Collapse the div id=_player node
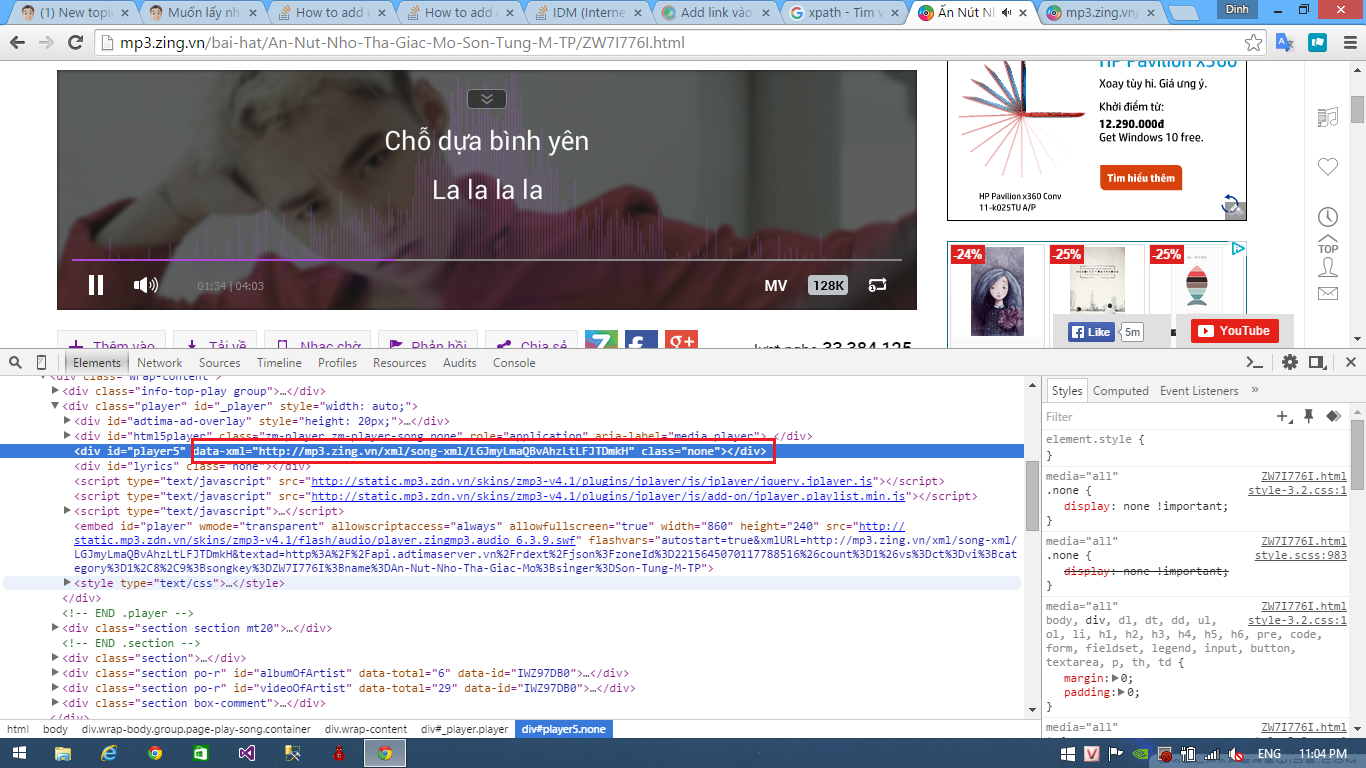Screen dimensions: 1366x768 [x=56, y=406]
